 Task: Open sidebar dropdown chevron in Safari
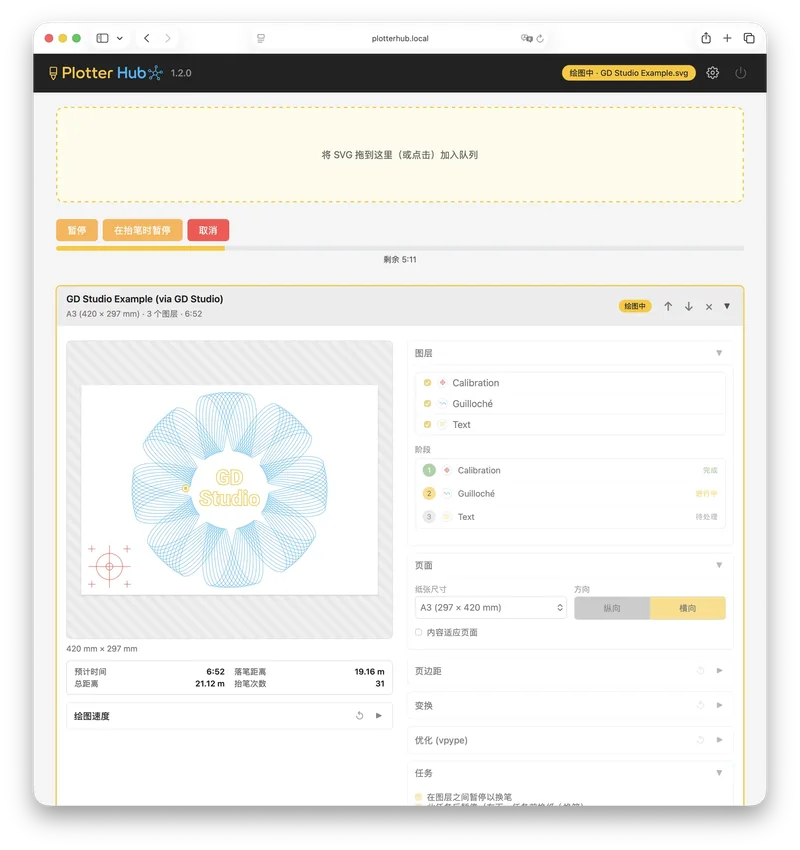coord(120,38)
